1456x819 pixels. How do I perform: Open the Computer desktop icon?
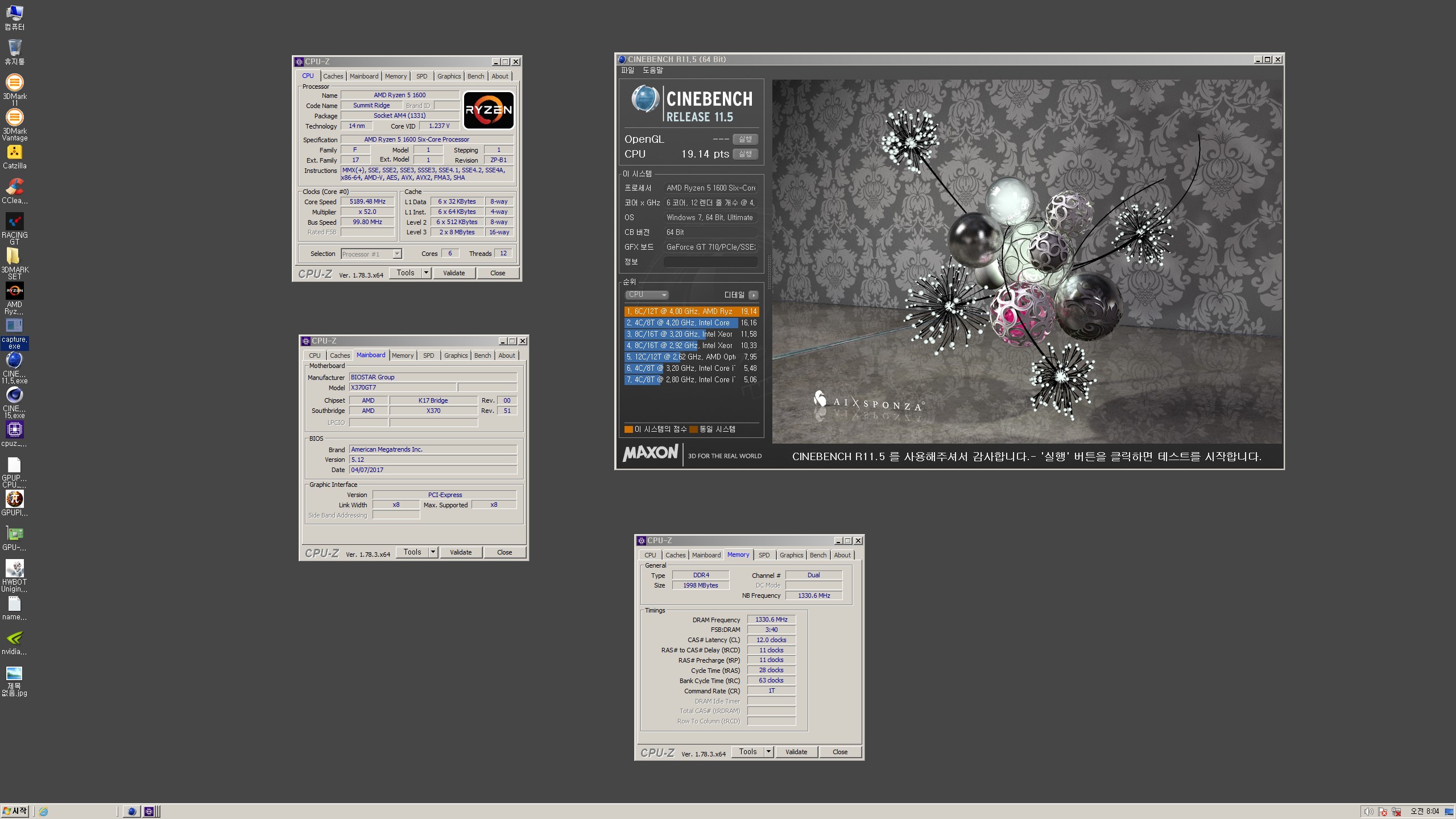point(14,17)
